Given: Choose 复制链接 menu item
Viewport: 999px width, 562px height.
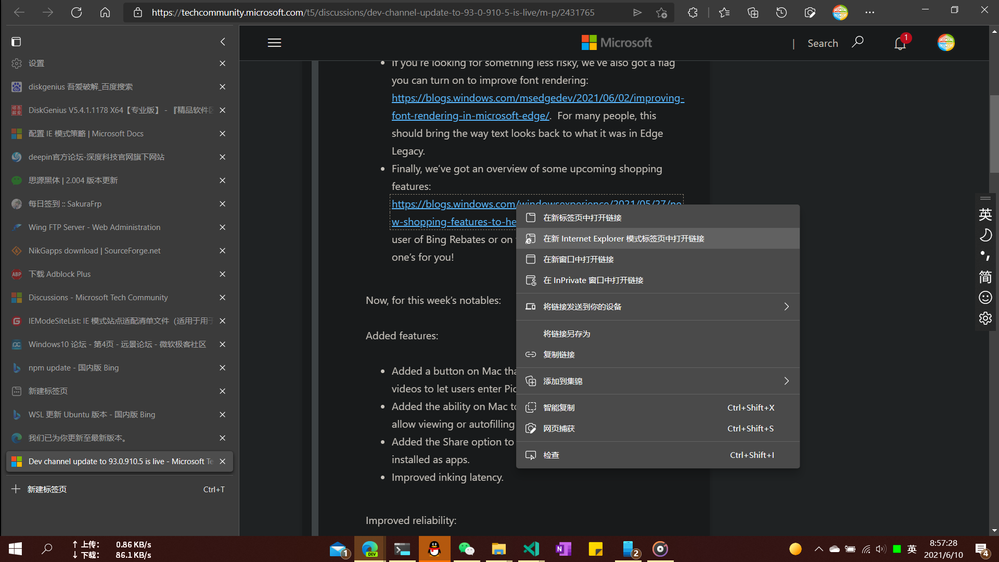Looking at the screenshot, I should click(x=658, y=354).
